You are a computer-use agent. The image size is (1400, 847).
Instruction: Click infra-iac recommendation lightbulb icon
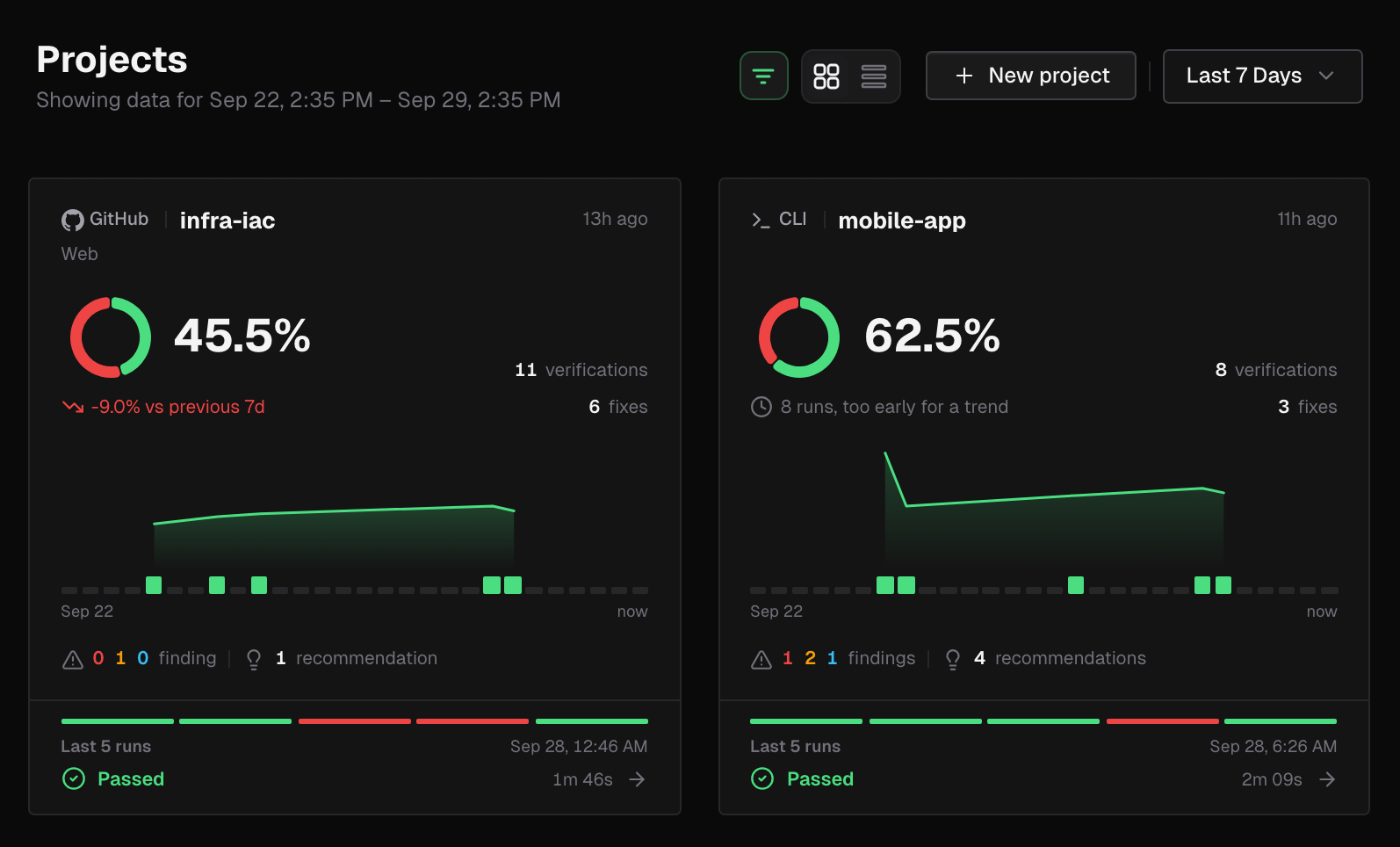click(x=254, y=659)
